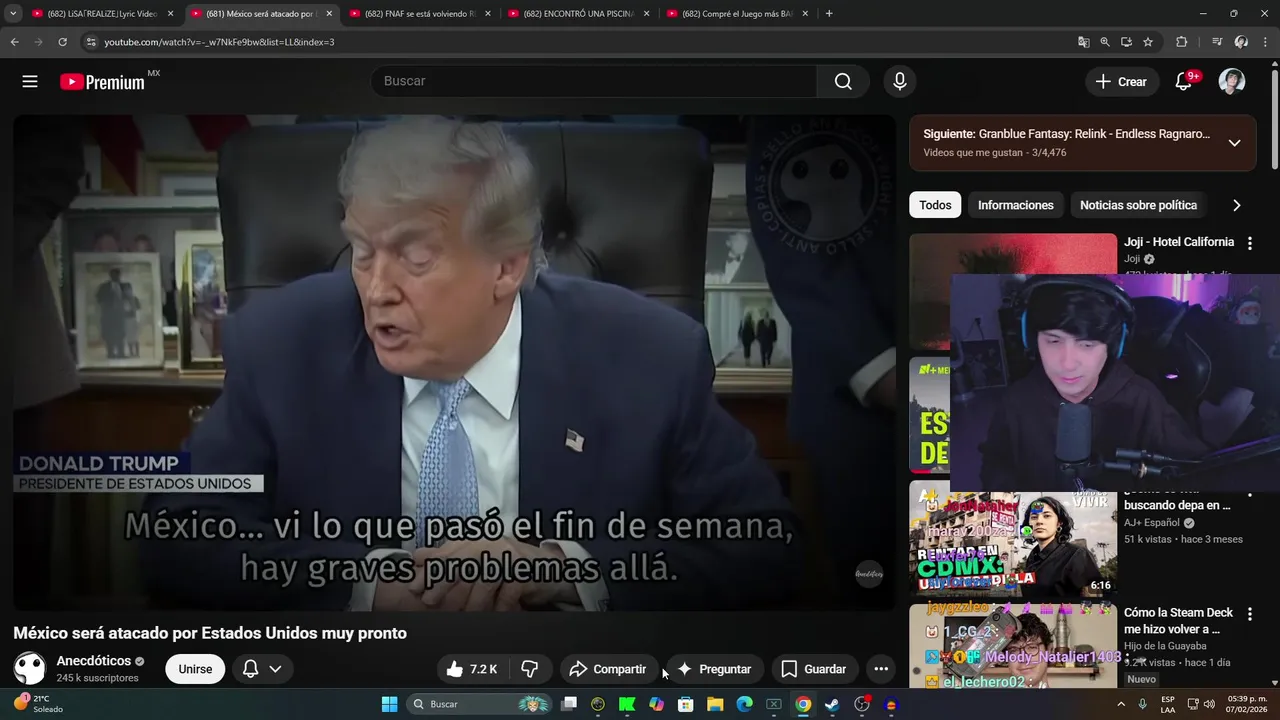Click the Anecdóticos channel avatar
The image size is (1280, 720).
pos(30,668)
